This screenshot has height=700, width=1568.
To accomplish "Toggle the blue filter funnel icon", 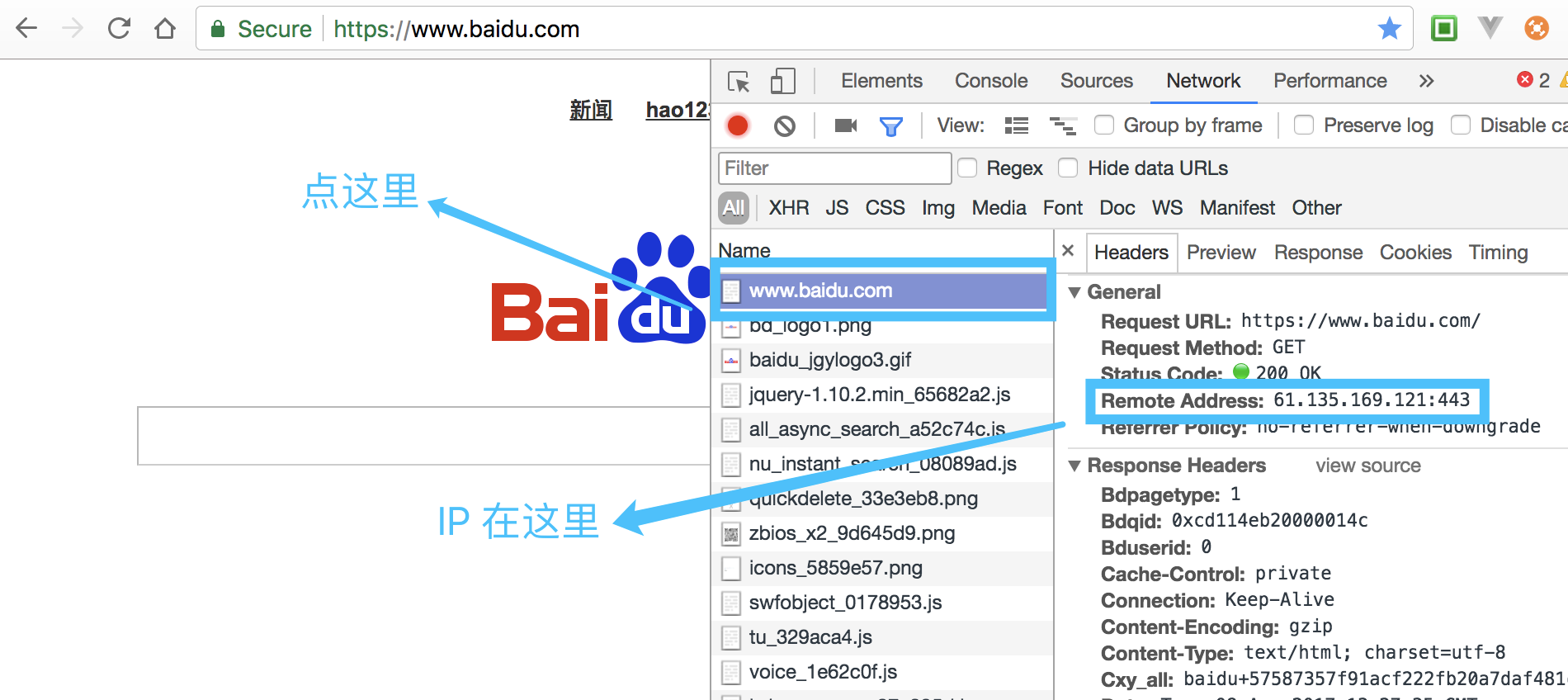I will coord(891,126).
